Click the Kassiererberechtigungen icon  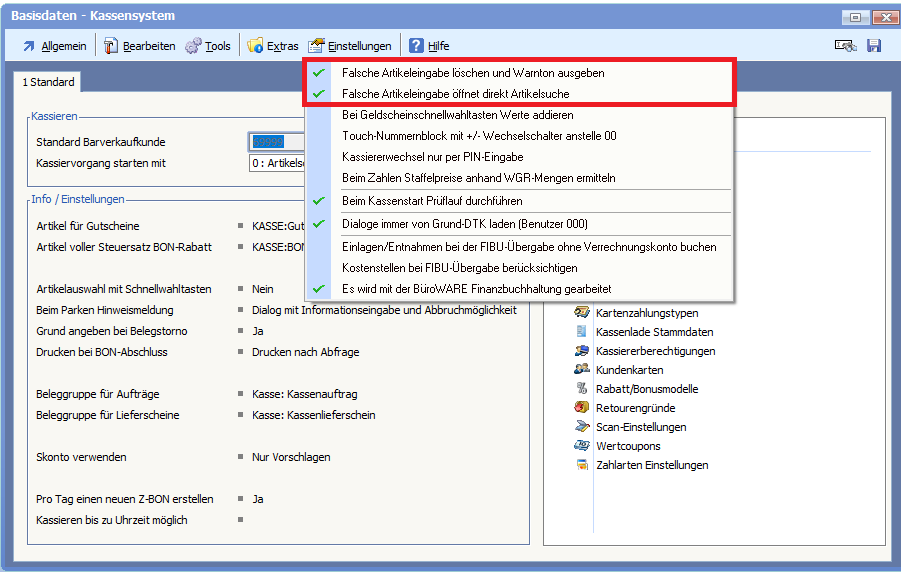[x=582, y=351]
